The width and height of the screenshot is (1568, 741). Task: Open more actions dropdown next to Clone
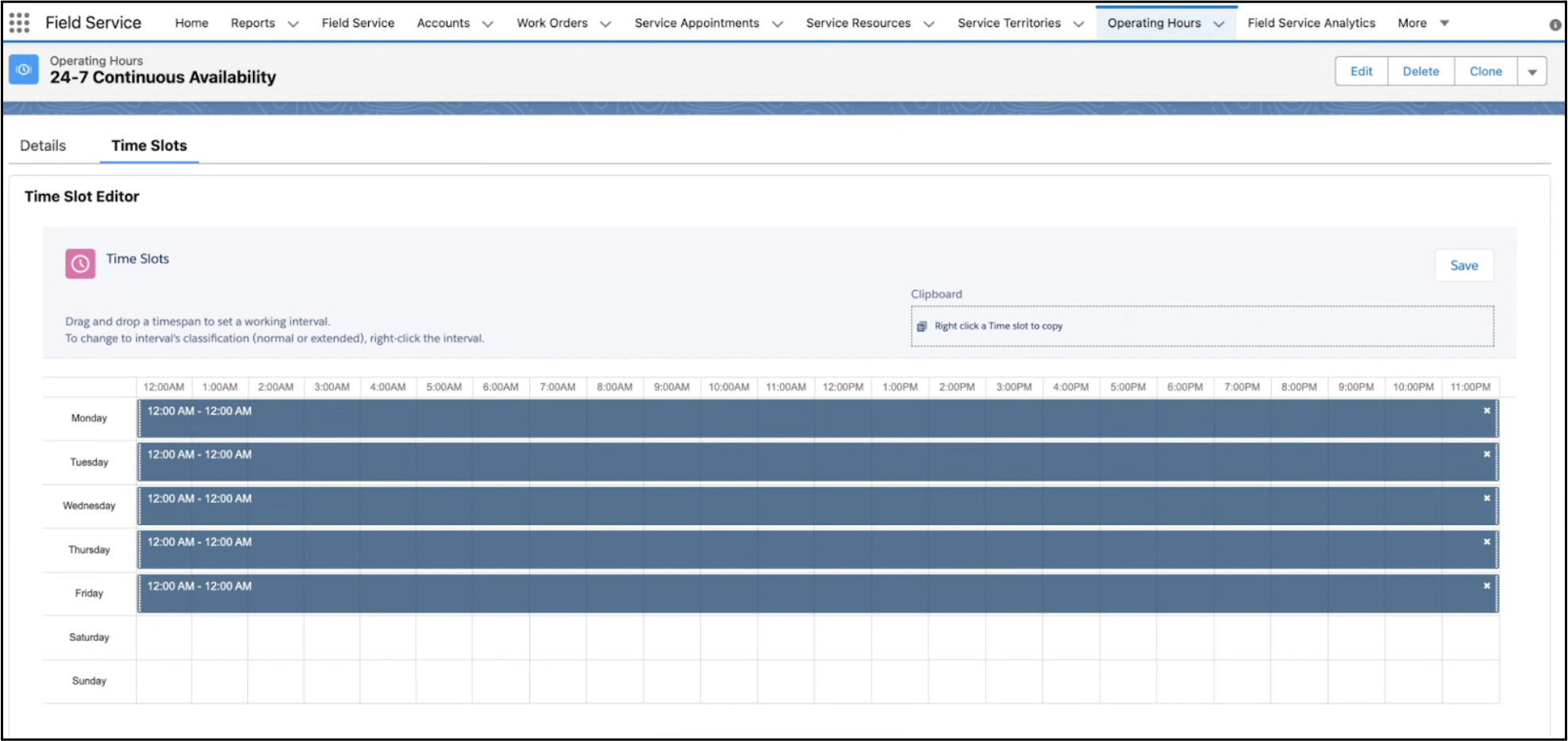(1532, 71)
